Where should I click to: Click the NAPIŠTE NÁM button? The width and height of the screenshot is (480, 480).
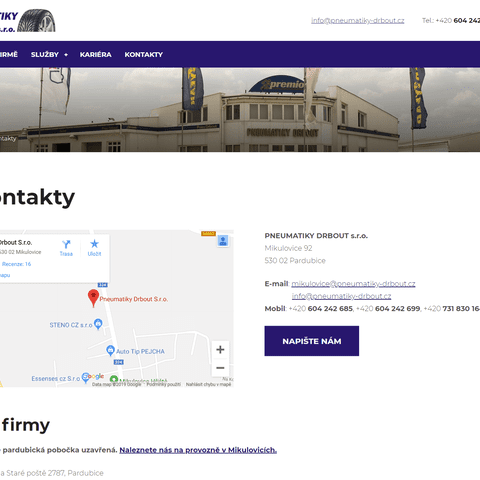point(312,341)
